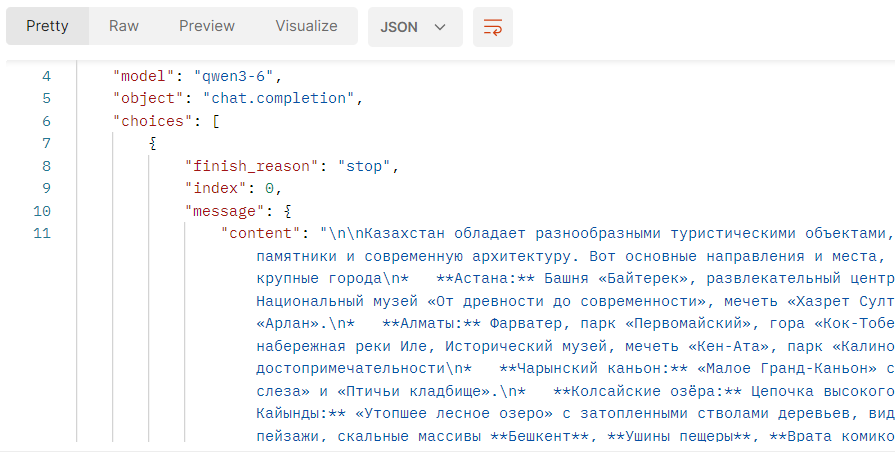The width and height of the screenshot is (895, 460).
Task: Click the "model" key
Action: (x=143, y=76)
